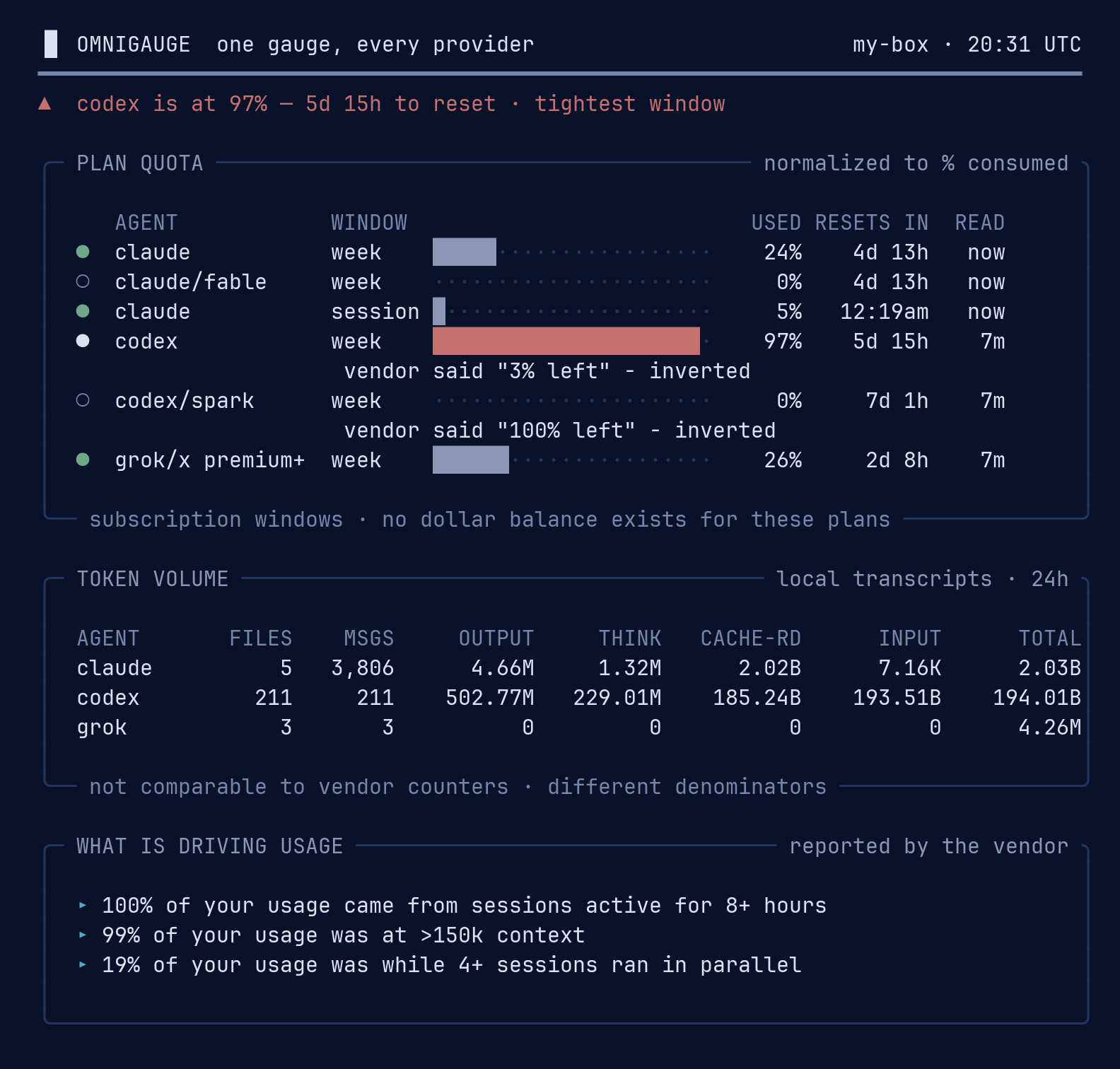Select WHAT IS DRIVING USAGE section title
This screenshot has height=1069, width=1120.
210,846
